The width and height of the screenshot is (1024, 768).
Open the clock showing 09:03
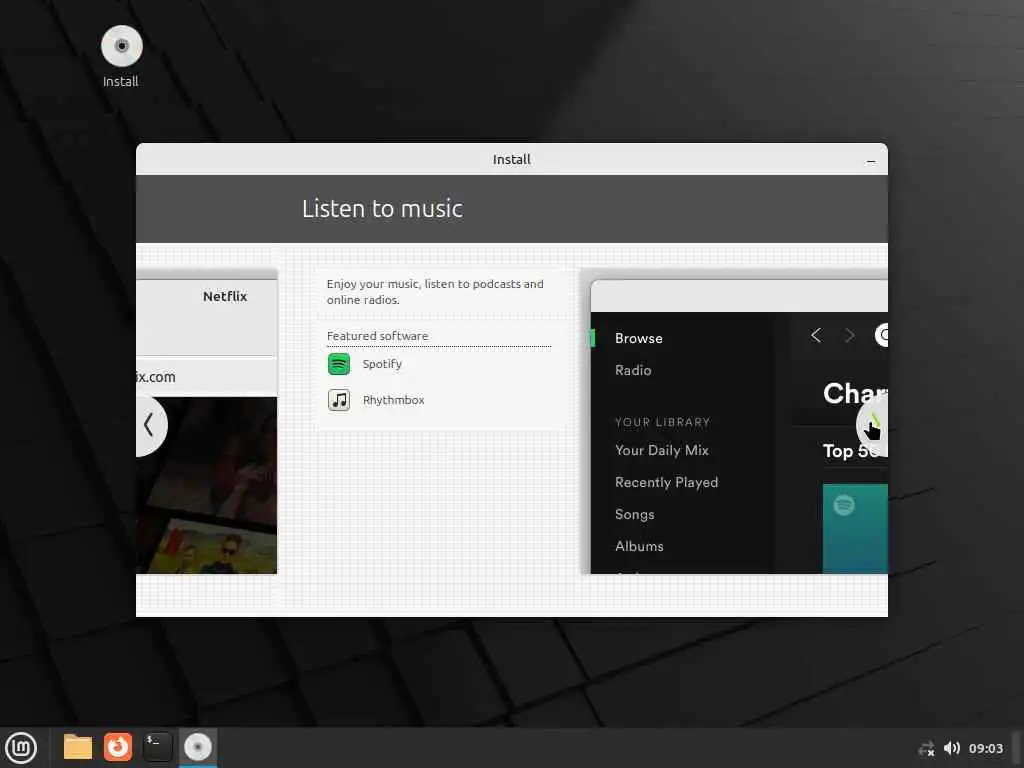pos(985,748)
